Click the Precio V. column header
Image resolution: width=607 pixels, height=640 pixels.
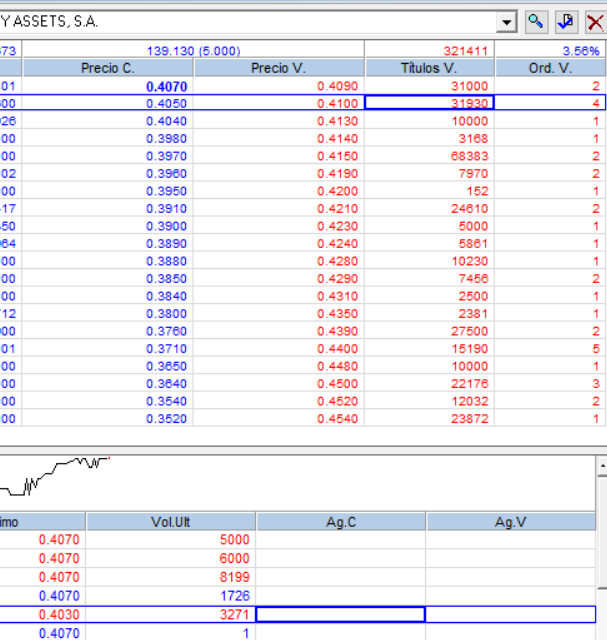[278, 68]
